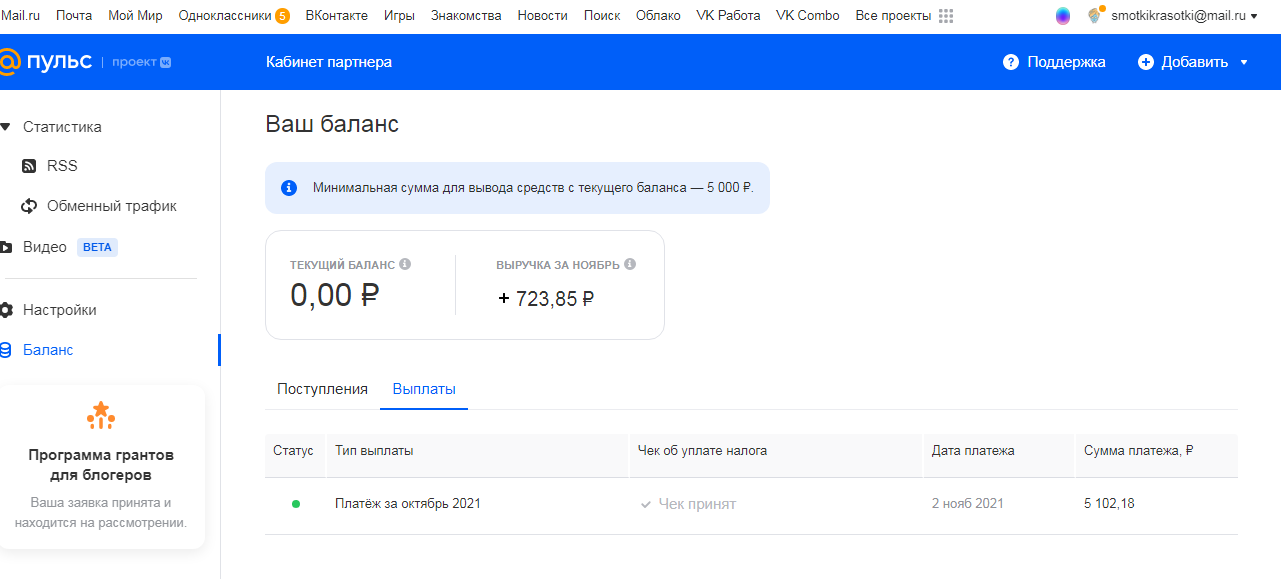Image resolution: width=1281 pixels, height=579 pixels.
Task: Click the Pulse logo icon
Action: pos(8,62)
